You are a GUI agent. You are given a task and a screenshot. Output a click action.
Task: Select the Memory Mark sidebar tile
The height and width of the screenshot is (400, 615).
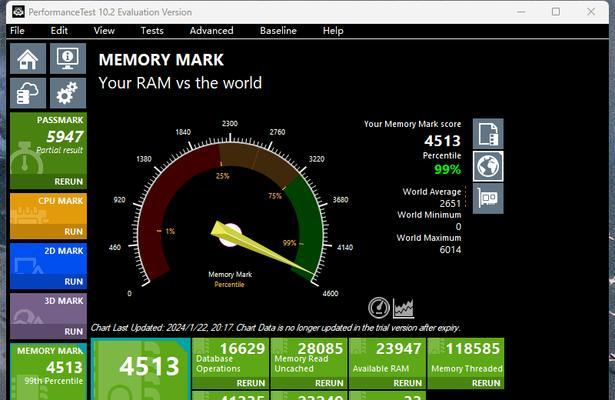[x=48, y=371]
